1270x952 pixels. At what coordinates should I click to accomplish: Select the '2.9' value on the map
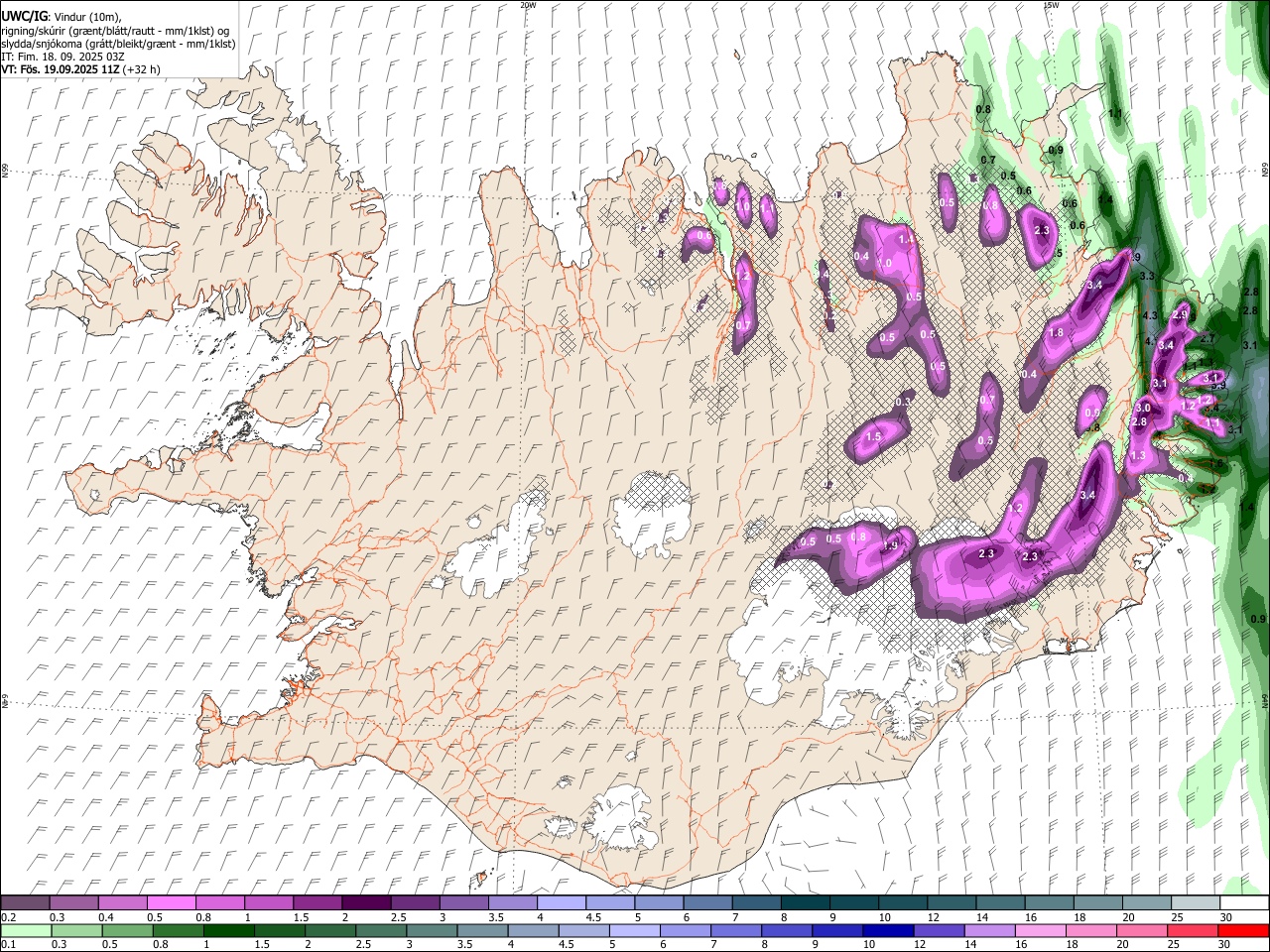click(x=1180, y=314)
